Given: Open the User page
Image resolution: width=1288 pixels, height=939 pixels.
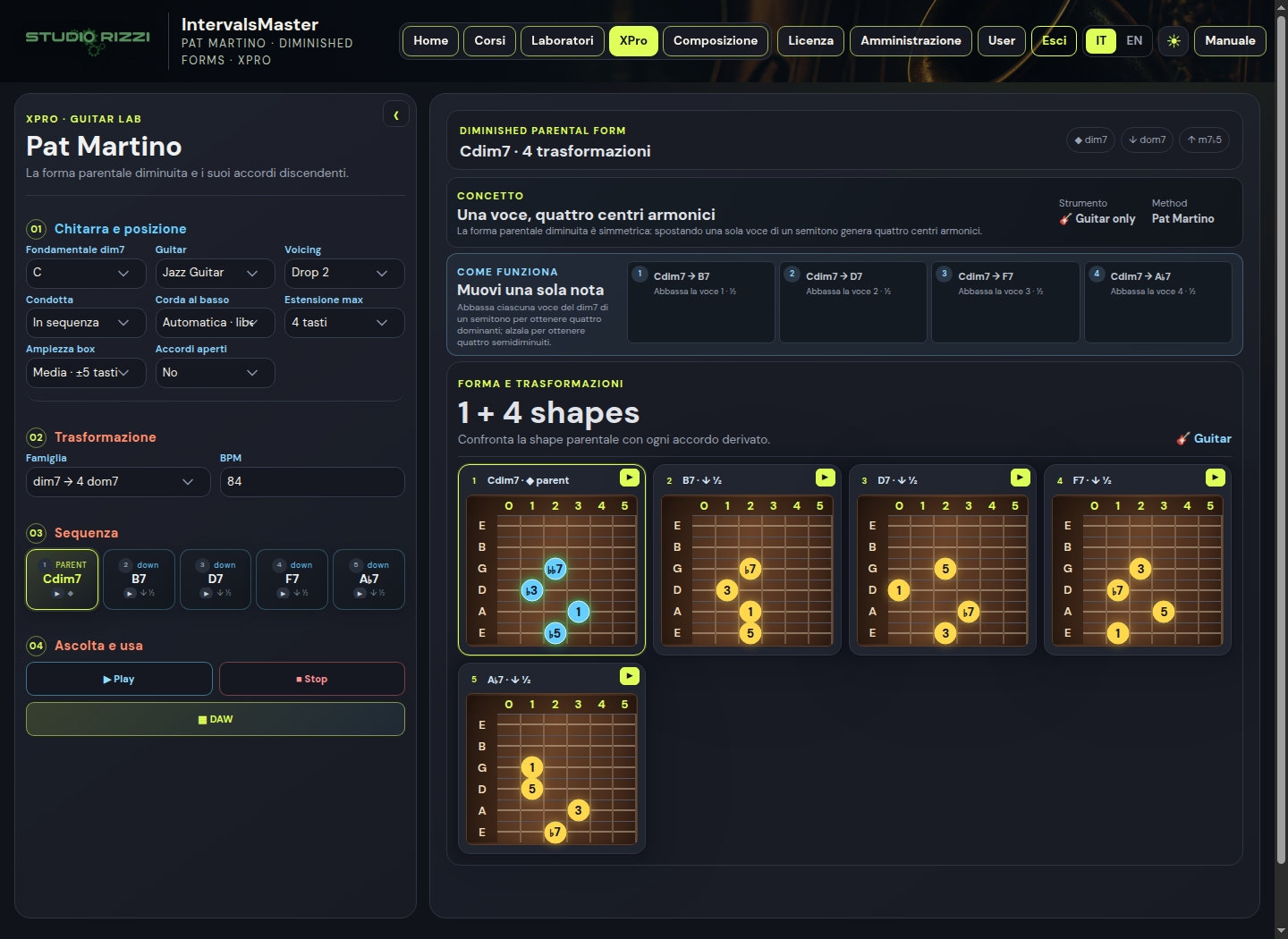Looking at the screenshot, I should [x=1002, y=41].
